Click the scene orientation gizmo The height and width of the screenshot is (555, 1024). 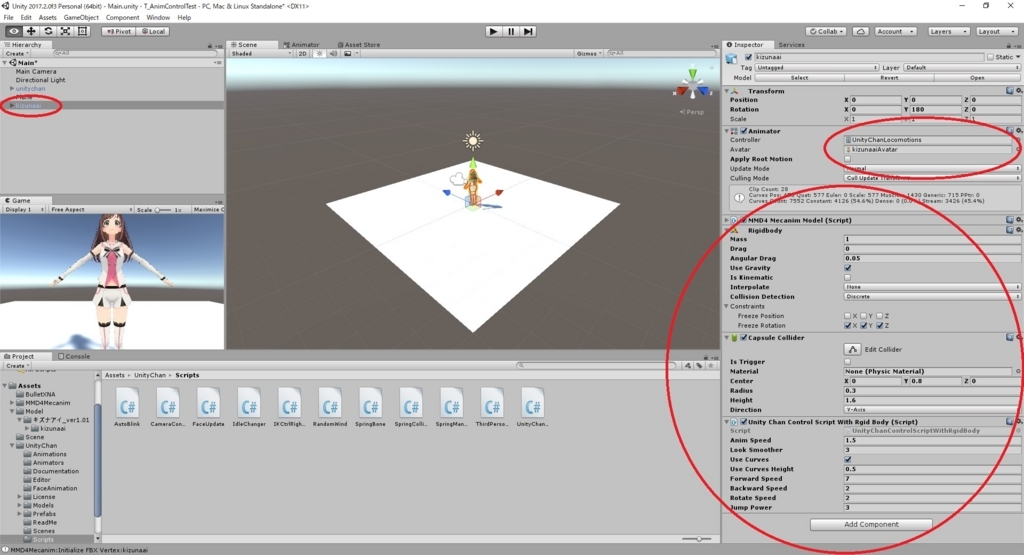[x=692, y=86]
